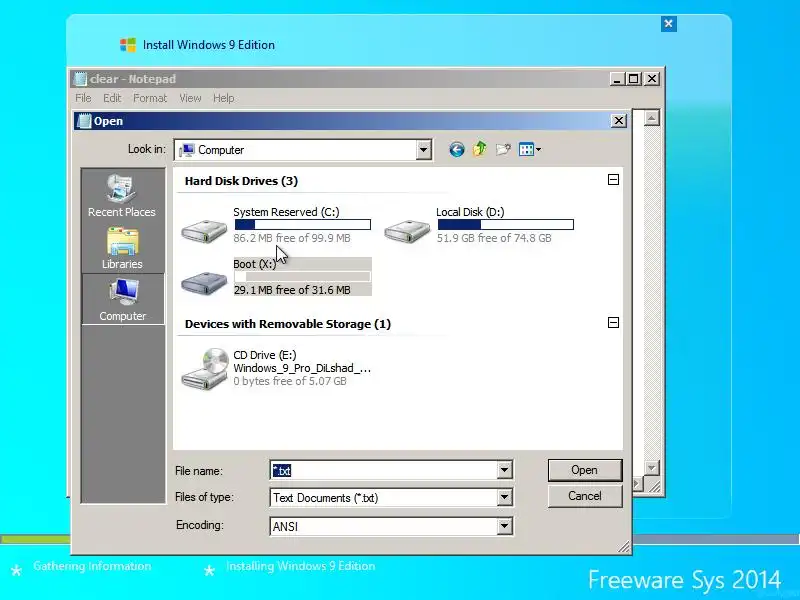Image resolution: width=800 pixels, height=600 pixels.
Task: Click the File name input field
Action: pyautogui.click(x=383, y=470)
